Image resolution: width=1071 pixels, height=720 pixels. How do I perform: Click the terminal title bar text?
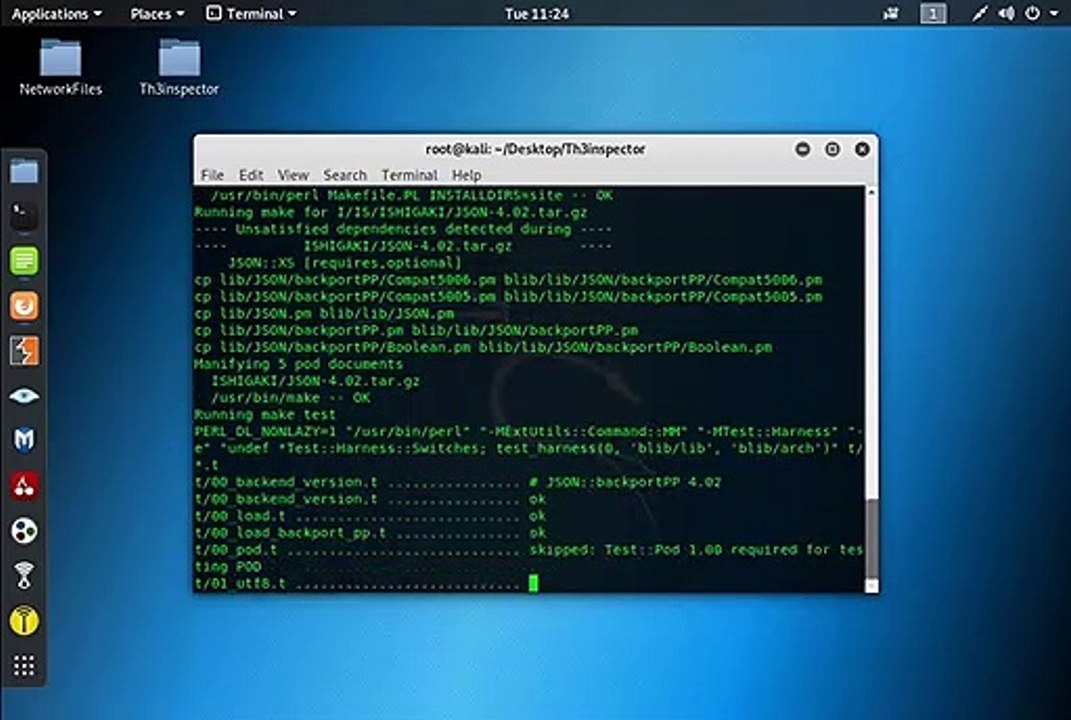(x=536, y=149)
